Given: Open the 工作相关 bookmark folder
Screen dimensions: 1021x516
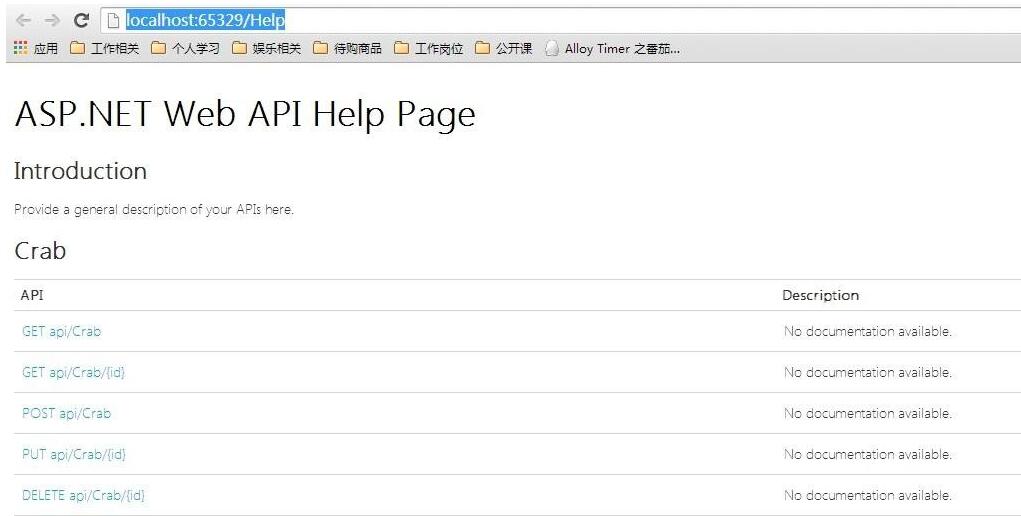Looking at the screenshot, I should [x=105, y=49].
